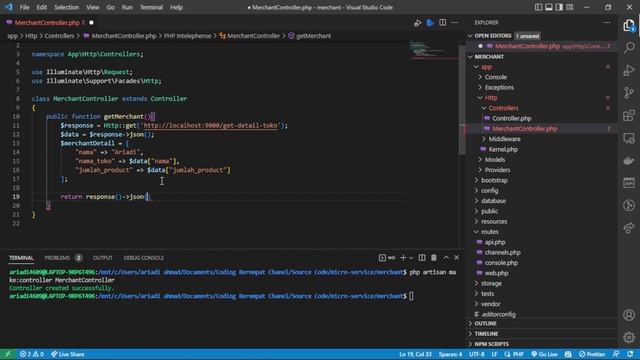
Task: Click getMerchant in the breadcrumb
Action: point(313,36)
